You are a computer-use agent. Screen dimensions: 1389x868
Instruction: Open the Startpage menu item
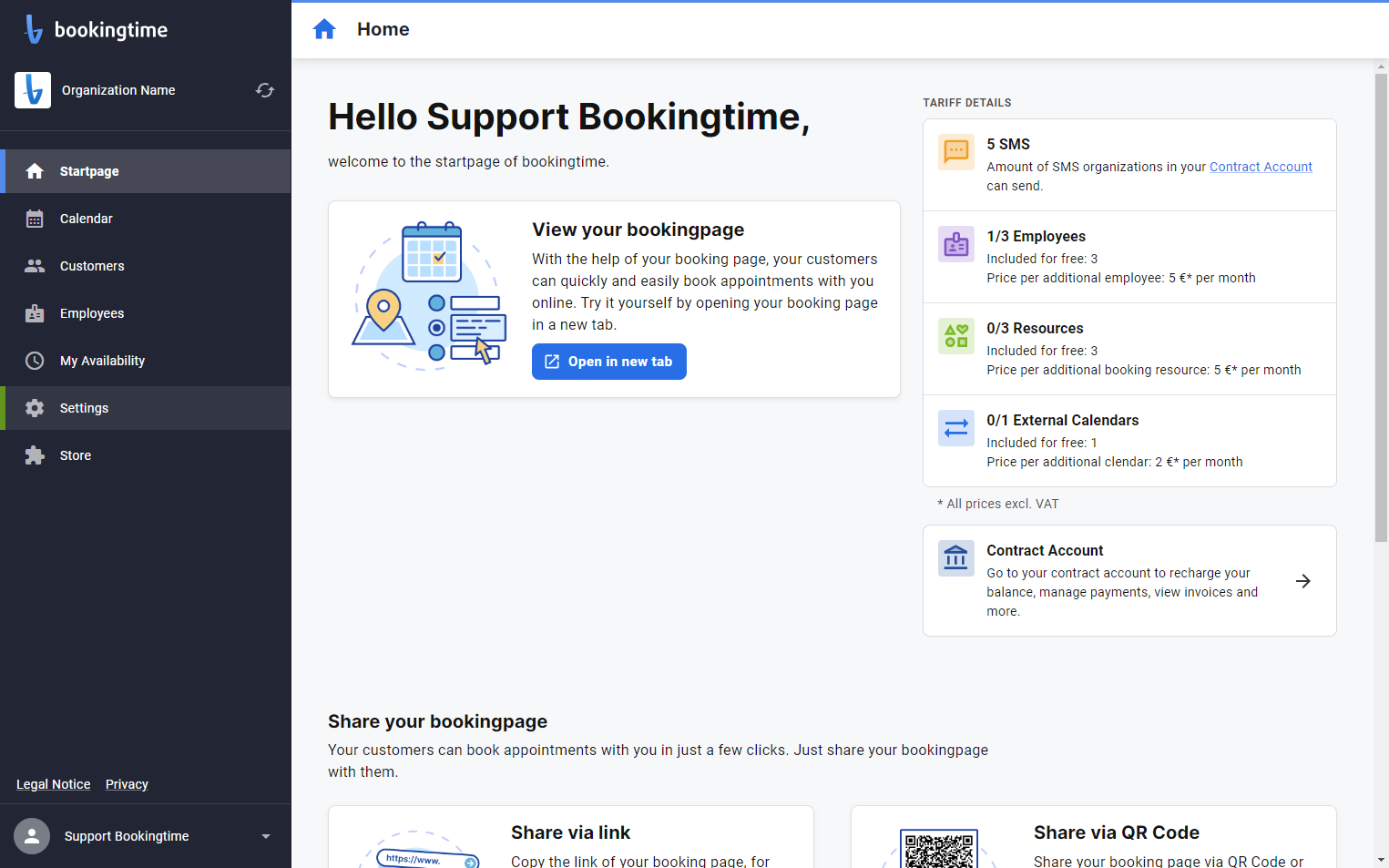[146, 171]
